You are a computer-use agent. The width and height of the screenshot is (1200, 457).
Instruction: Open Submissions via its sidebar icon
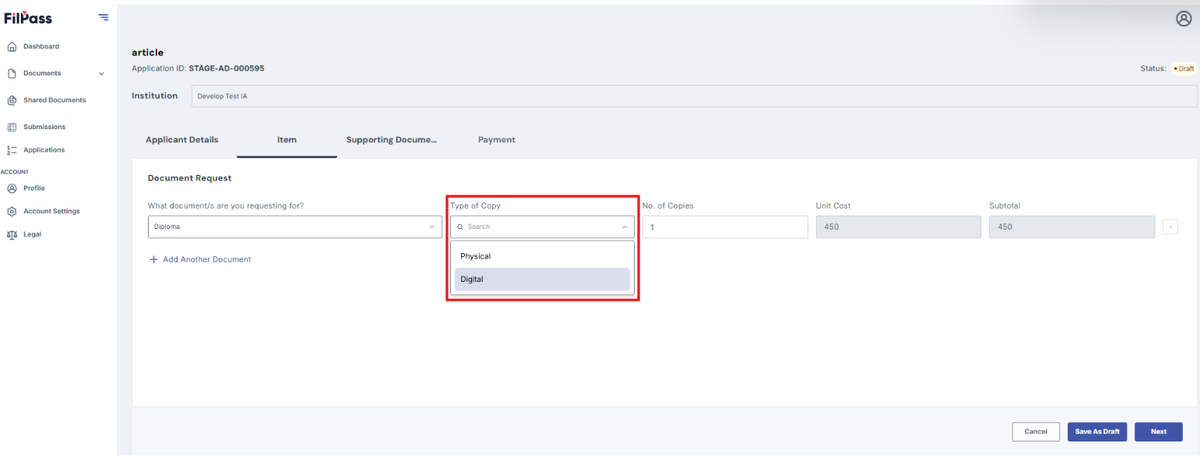[12, 127]
